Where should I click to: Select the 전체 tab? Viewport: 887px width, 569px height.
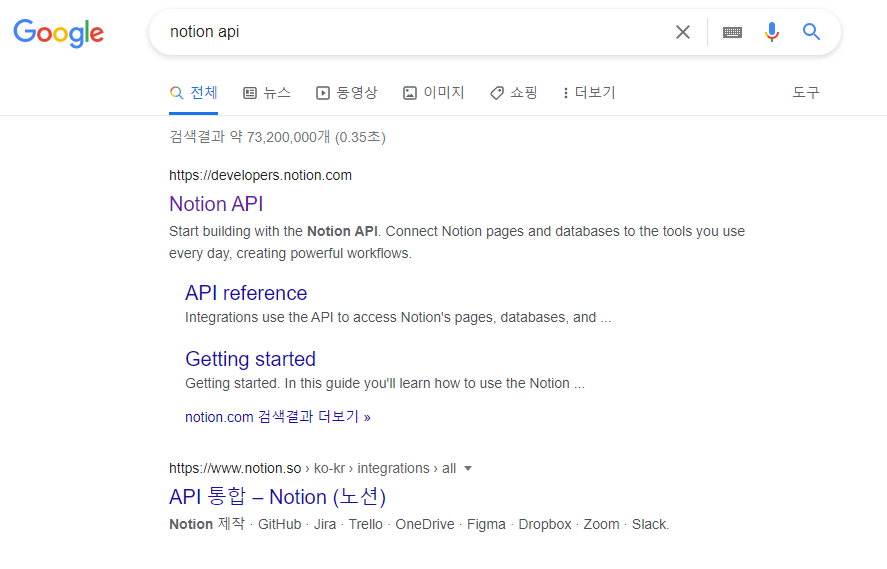[193, 93]
